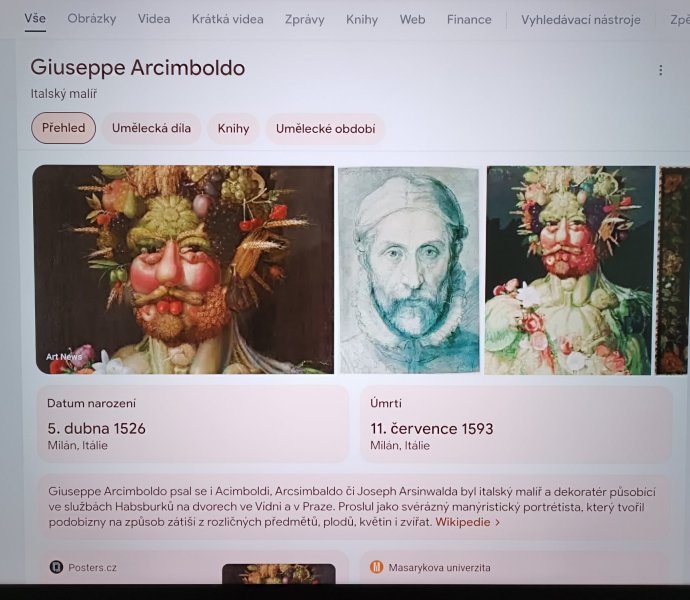Image resolution: width=690 pixels, height=600 pixels.
Task: Click the Art News image caption
Action: point(64,357)
